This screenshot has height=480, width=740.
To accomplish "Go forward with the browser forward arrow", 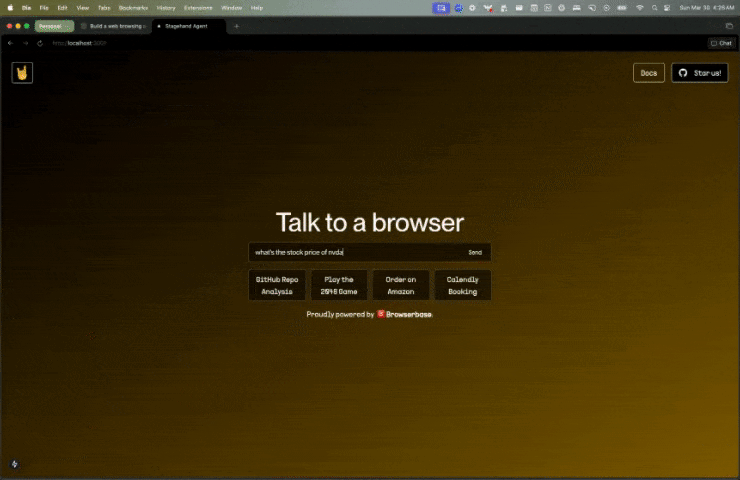I will (x=25, y=43).
